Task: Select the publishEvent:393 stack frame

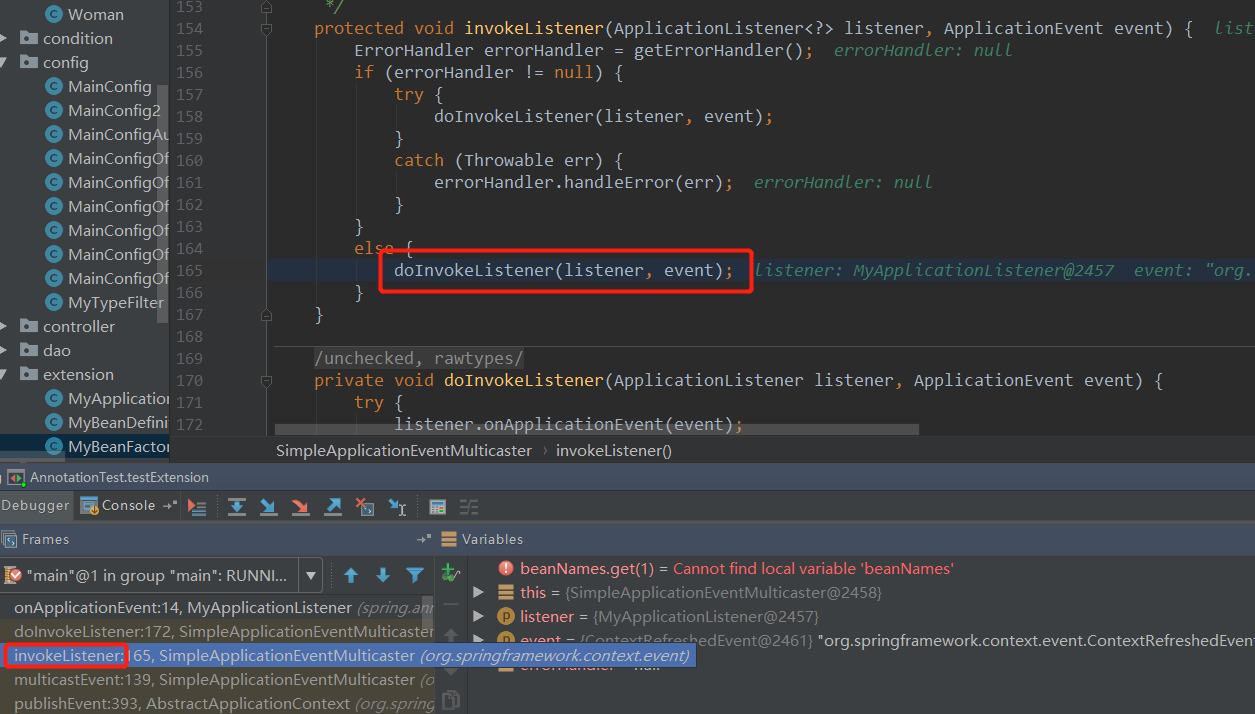Action: pos(217,703)
